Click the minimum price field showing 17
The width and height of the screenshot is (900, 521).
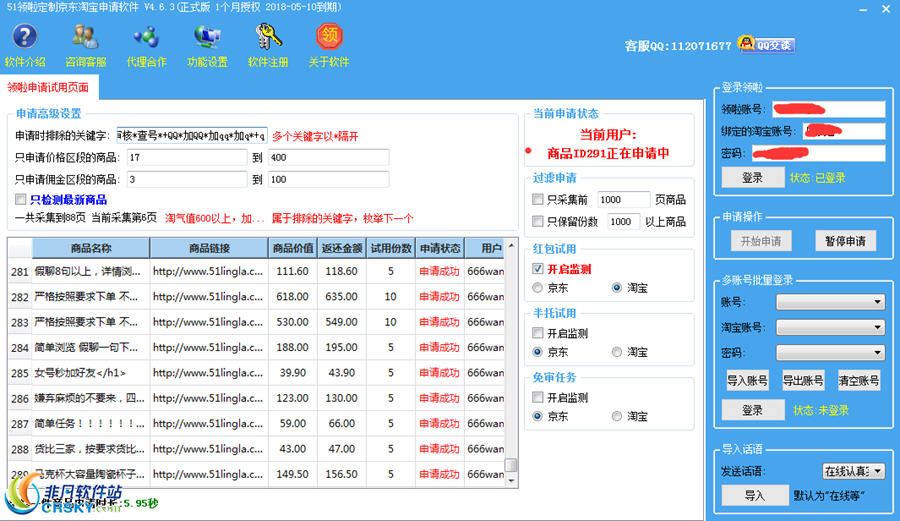(x=187, y=157)
